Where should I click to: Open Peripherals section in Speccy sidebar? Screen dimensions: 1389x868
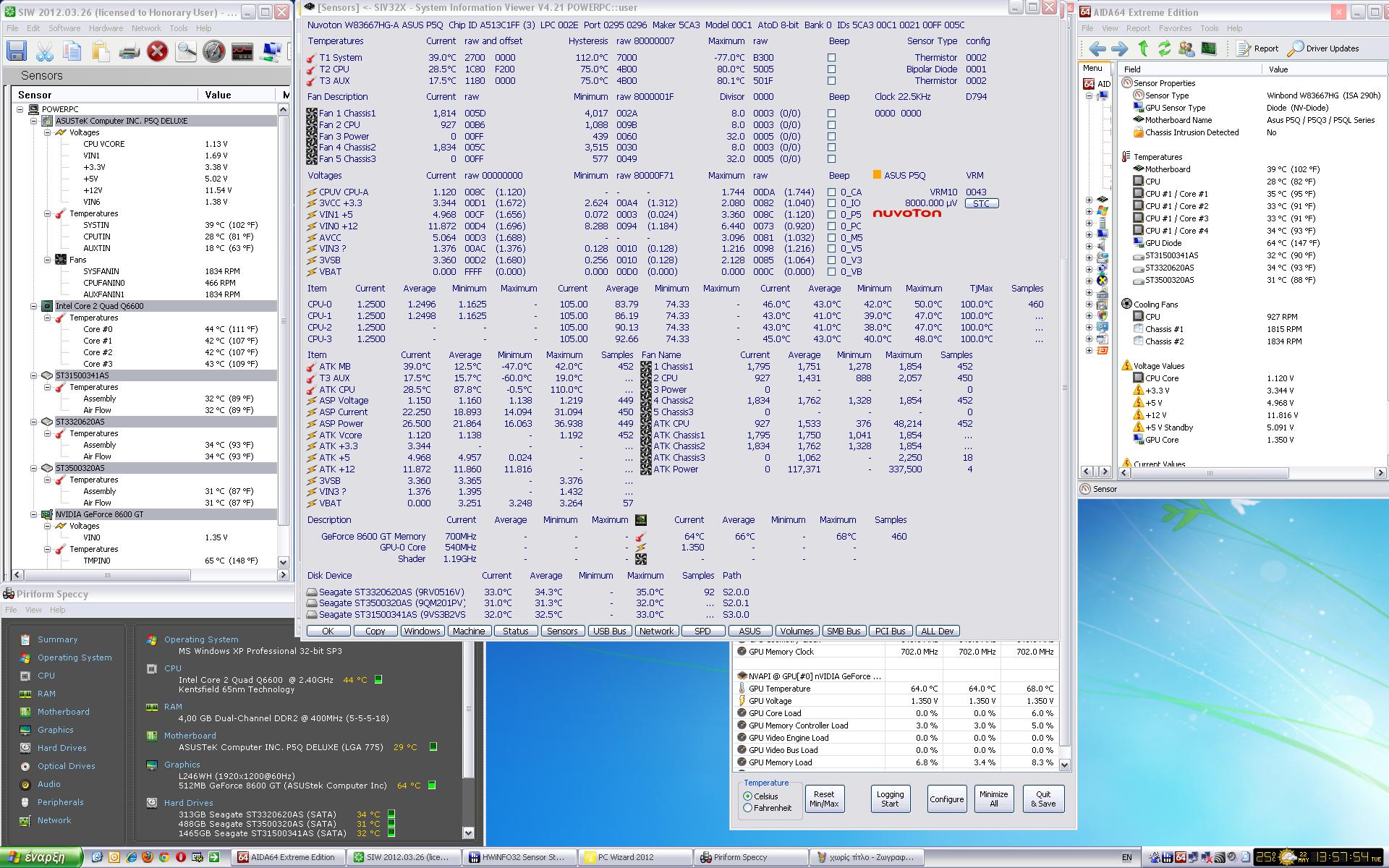(60, 802)
